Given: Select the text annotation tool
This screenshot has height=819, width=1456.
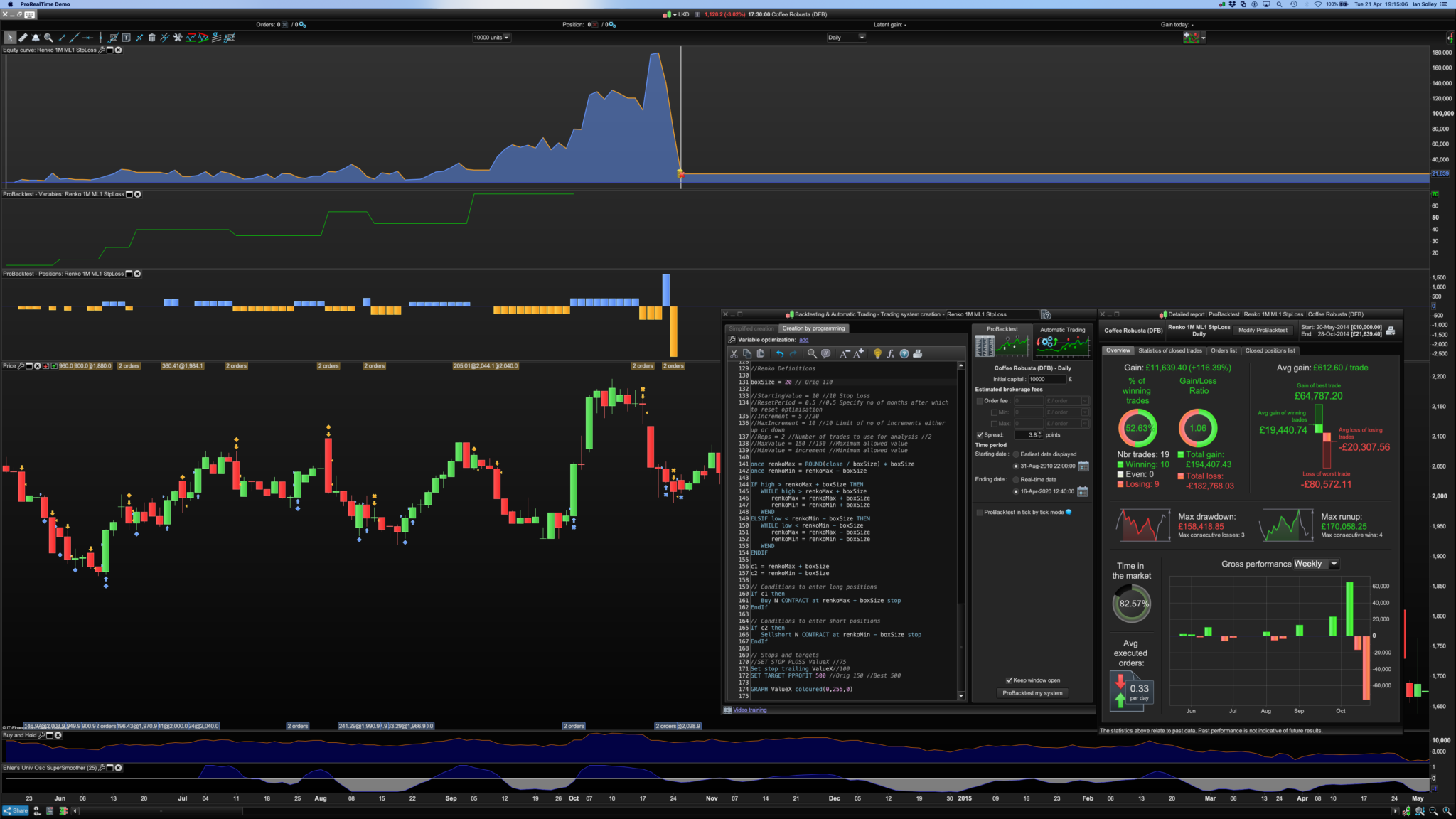Looking at the screenshot, I should pyautogui.click(x=126, y=38).
